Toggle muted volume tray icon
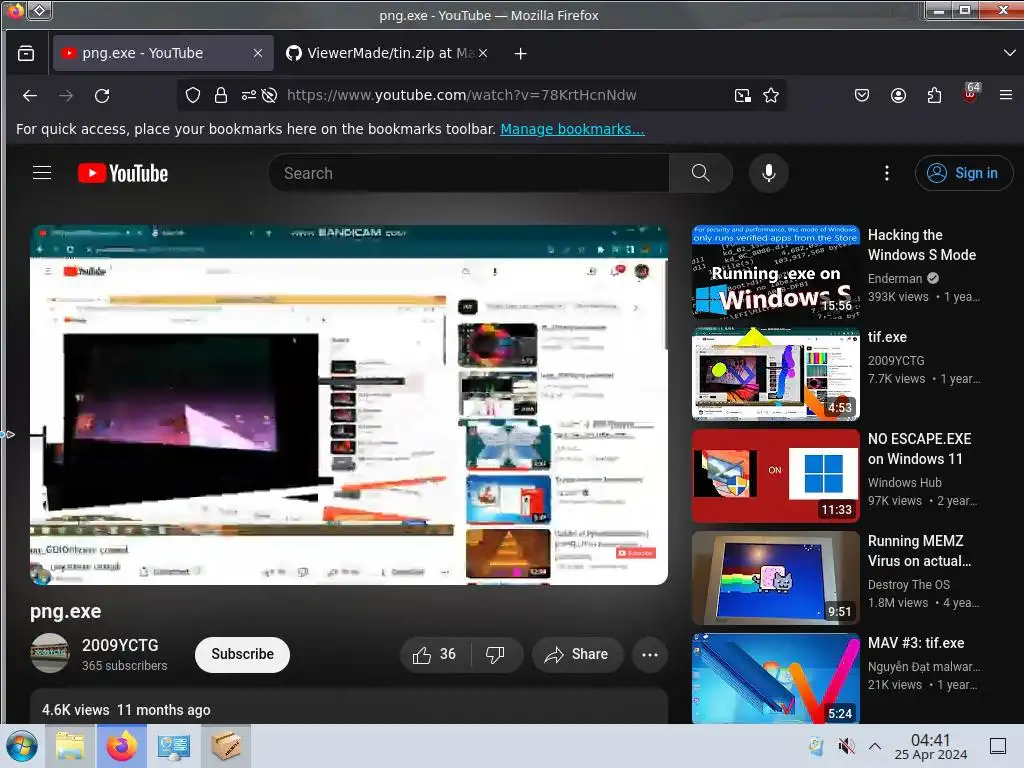This screenshot has height=768, width=1024. click(x=846, y=746)
